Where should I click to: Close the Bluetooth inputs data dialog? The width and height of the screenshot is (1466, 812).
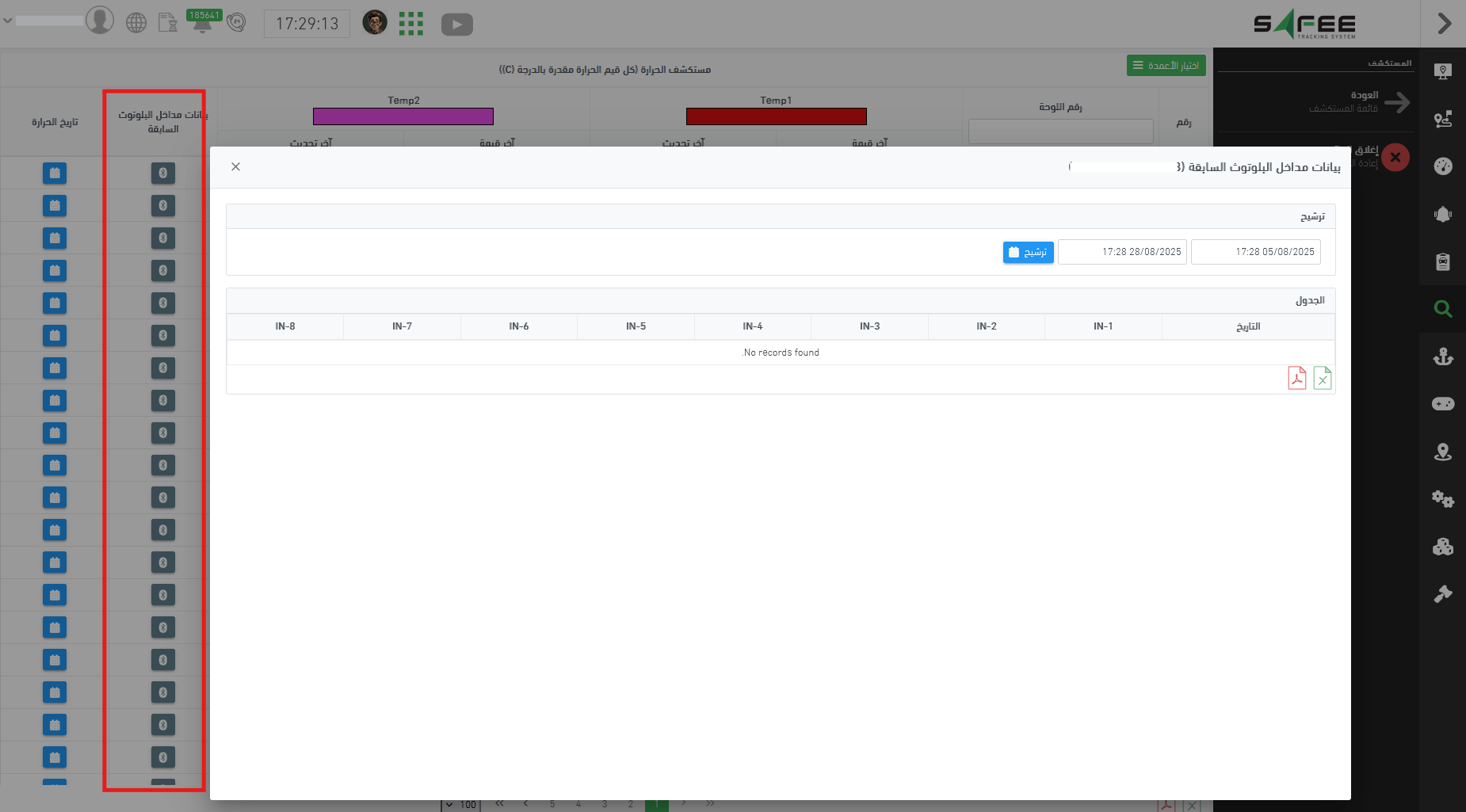235,166
